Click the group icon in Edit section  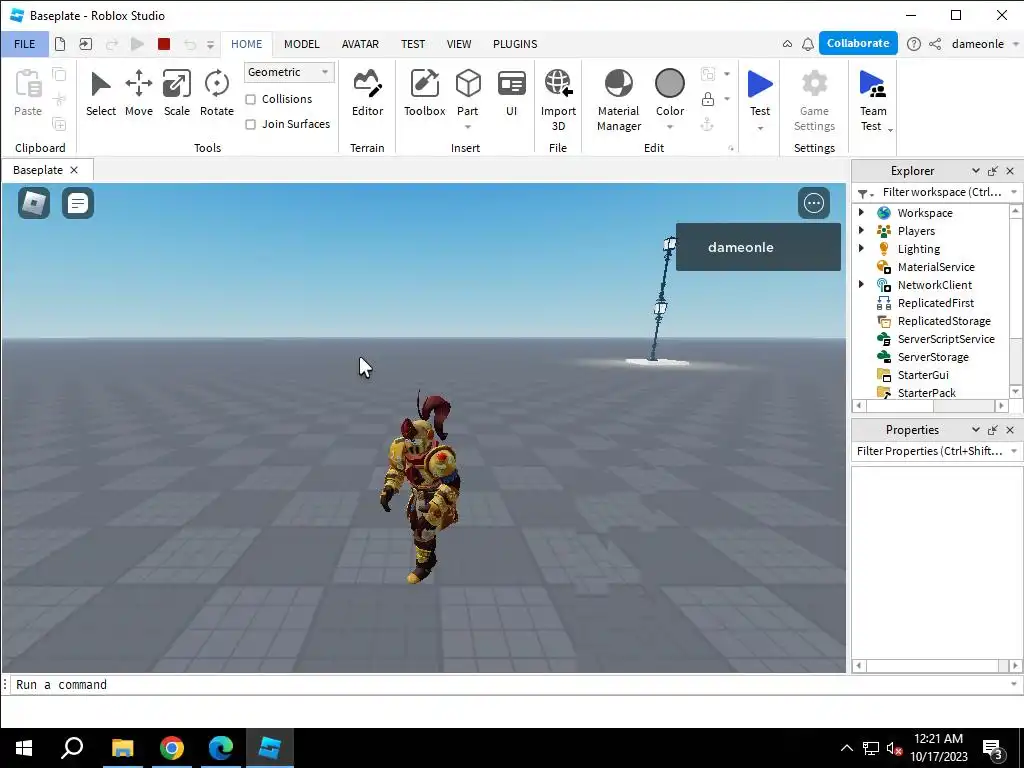pos(707,74)
